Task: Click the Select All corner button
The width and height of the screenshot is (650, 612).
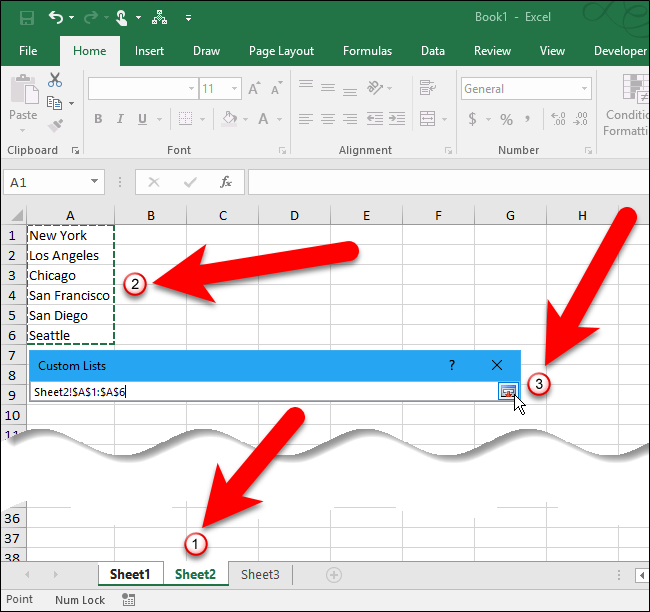Action: pos(16,215)
